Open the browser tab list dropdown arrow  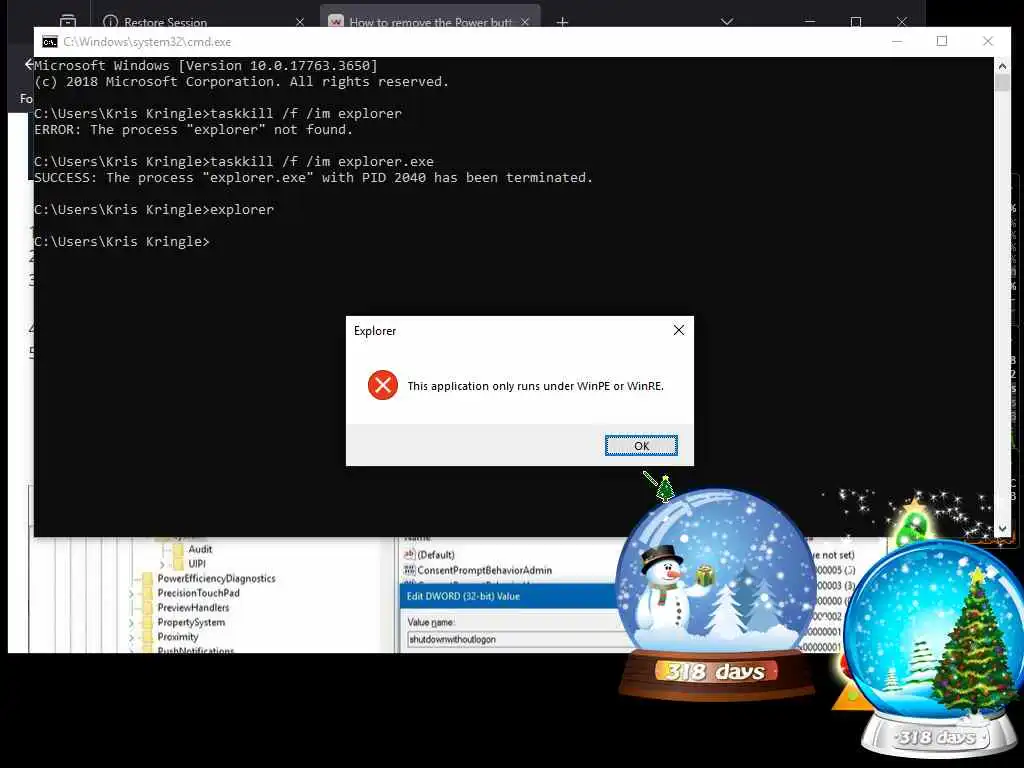pos(726,22)
